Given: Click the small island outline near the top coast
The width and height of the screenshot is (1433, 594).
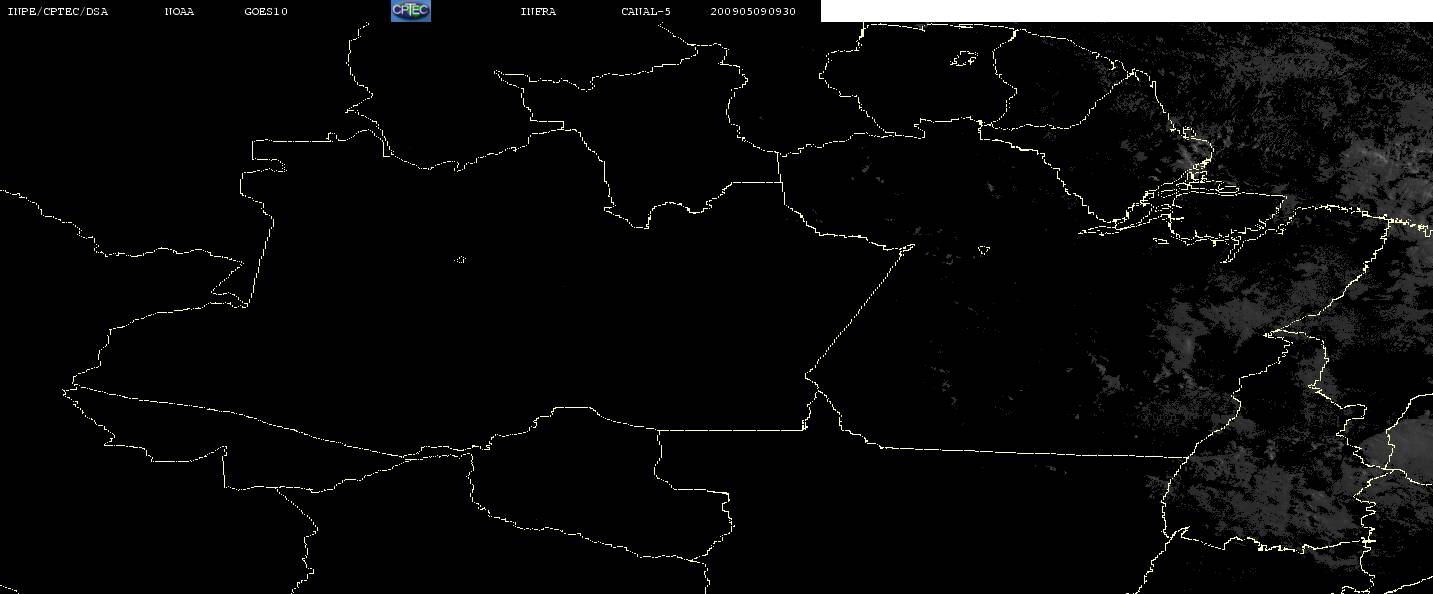Looking at the screenshot, I should [x=964, y=60].
